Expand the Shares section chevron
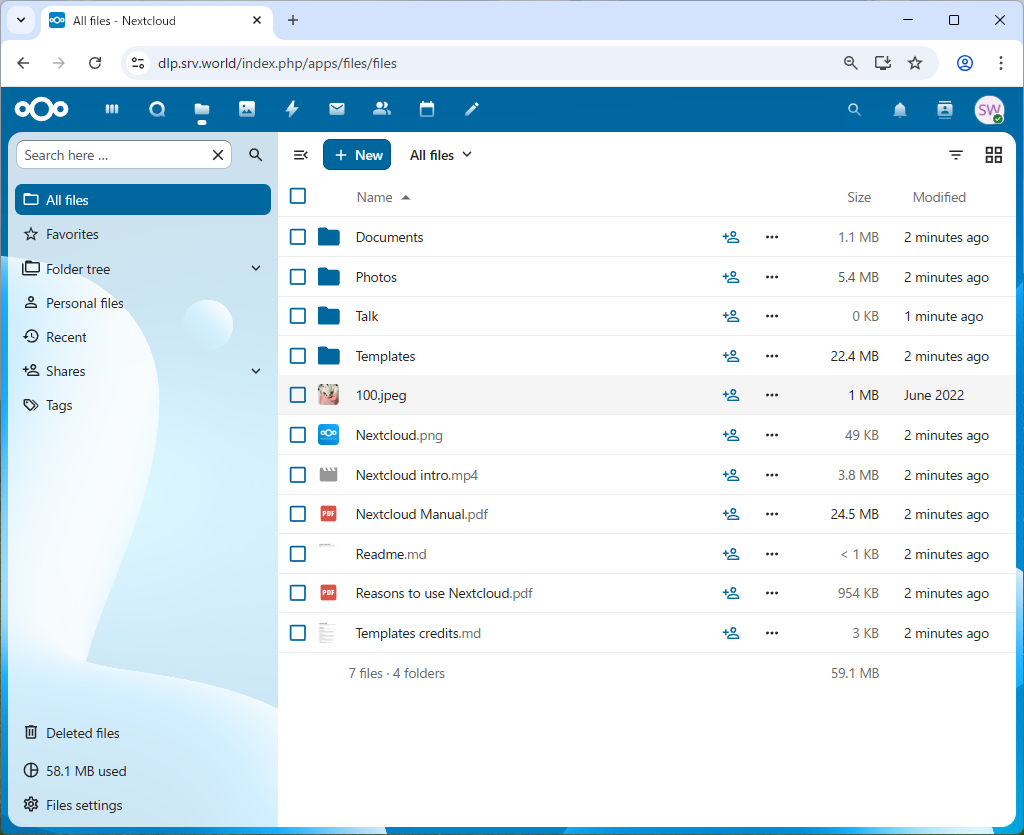Screen dimensions: 1024x835 (x=256, y=371)
